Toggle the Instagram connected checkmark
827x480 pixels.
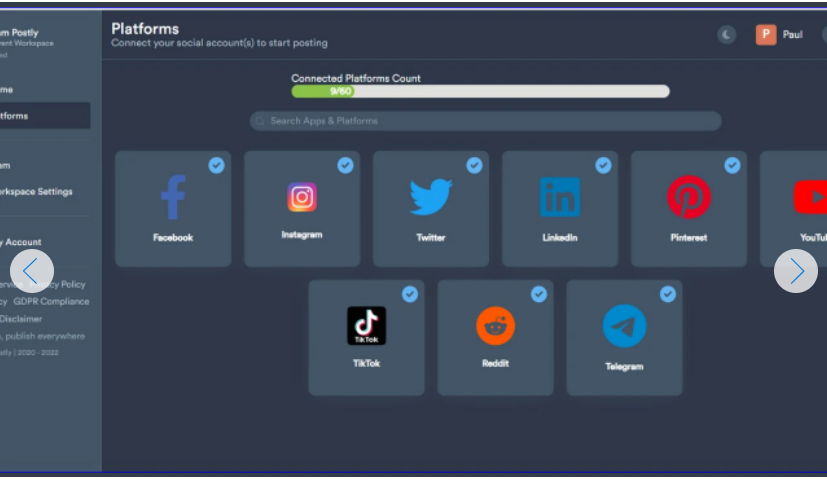tap(345, 166)
